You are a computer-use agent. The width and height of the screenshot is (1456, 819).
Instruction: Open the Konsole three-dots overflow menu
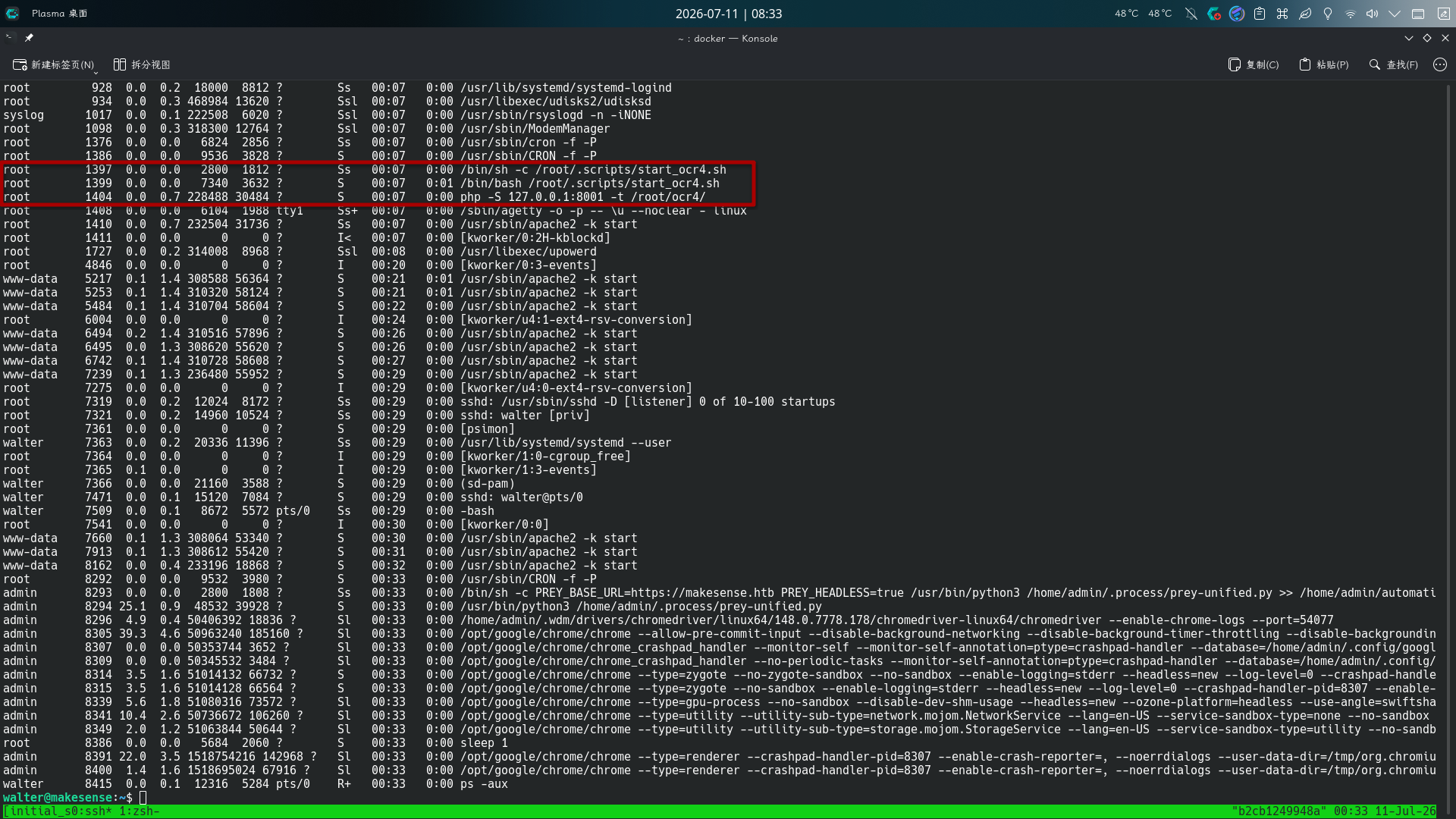point(1440,65)
